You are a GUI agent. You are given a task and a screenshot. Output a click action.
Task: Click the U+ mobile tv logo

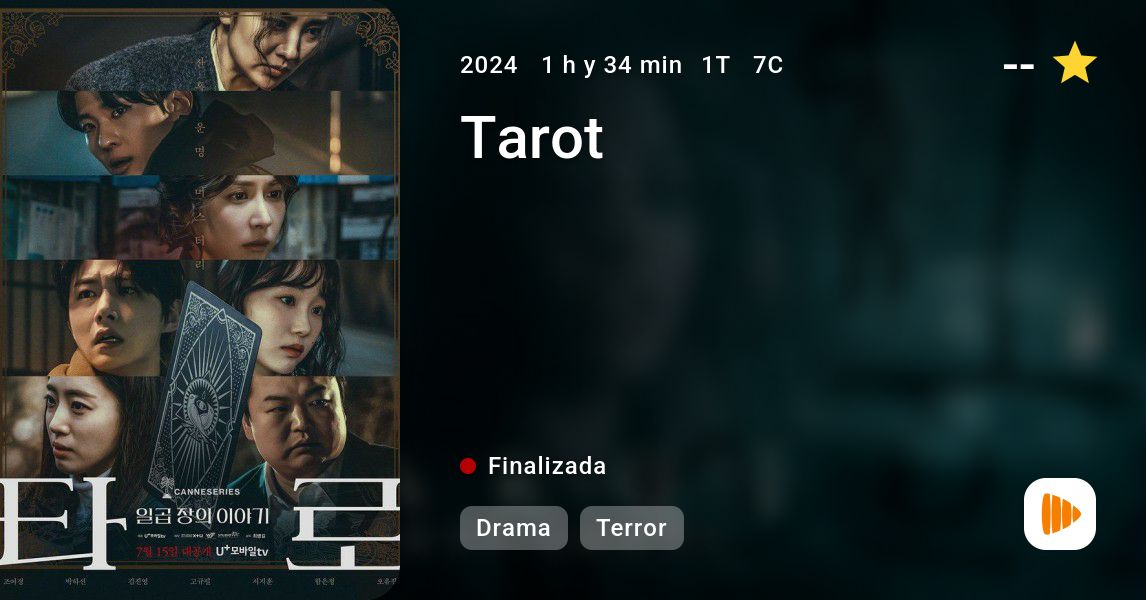tap(243, 552)
